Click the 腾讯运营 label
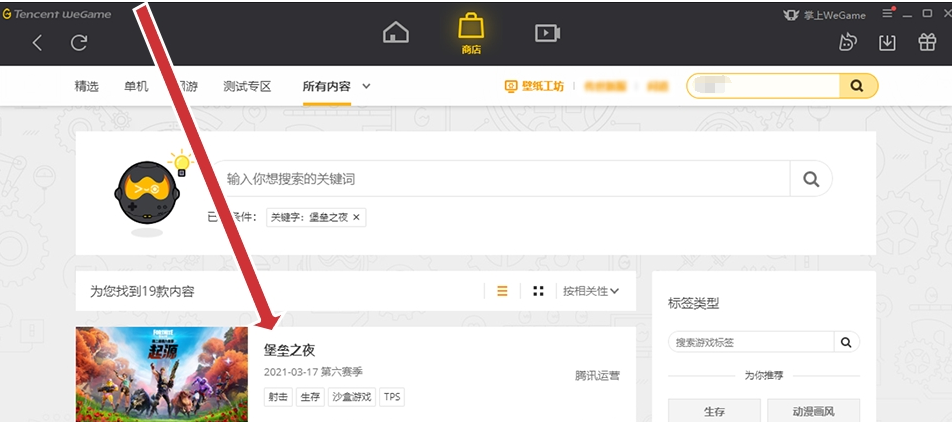 (x=597, y=375)
